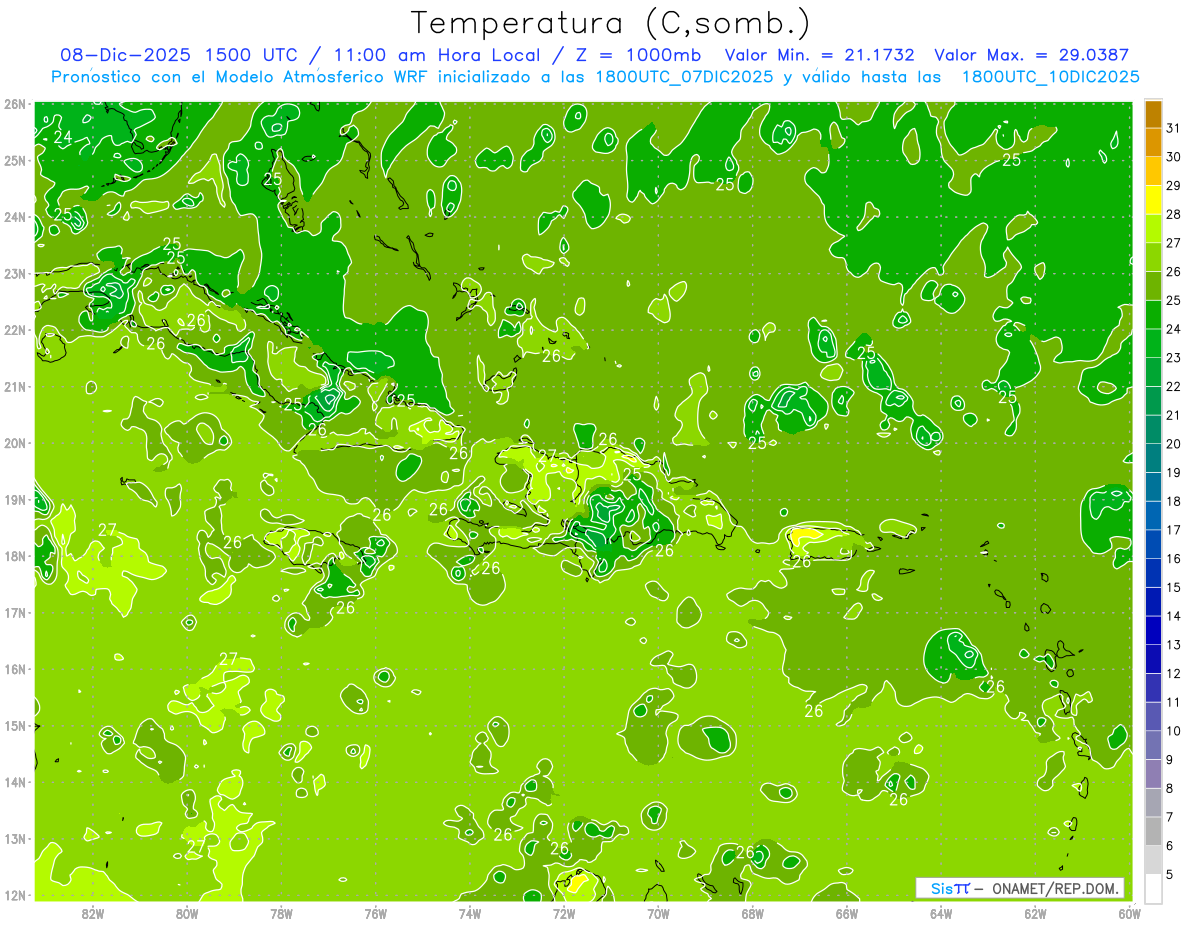The image size is (1200, 927).
Task: Click 'Valor Min. = 21.1732' text
Action: click(819, 55)
